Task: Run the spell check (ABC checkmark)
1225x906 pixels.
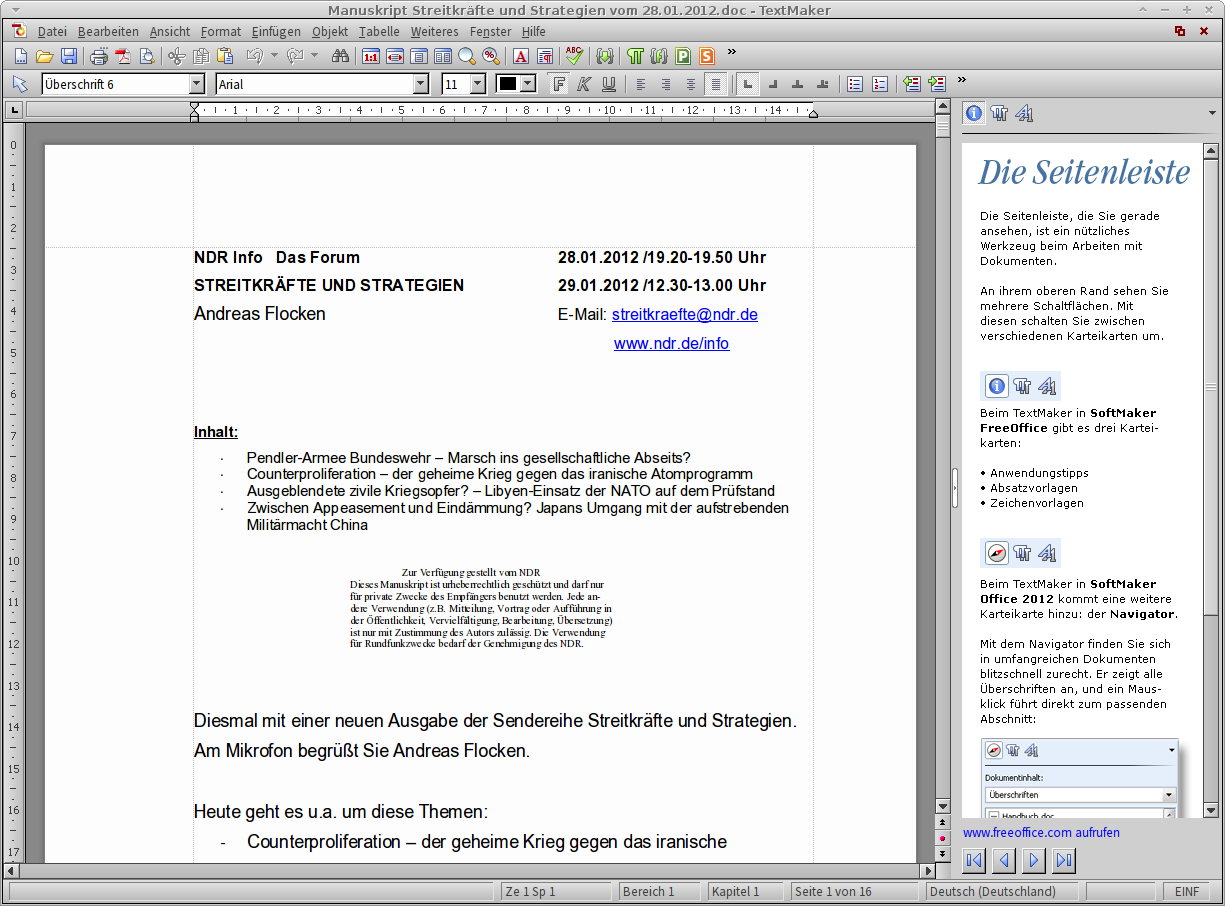Action: 575,56
